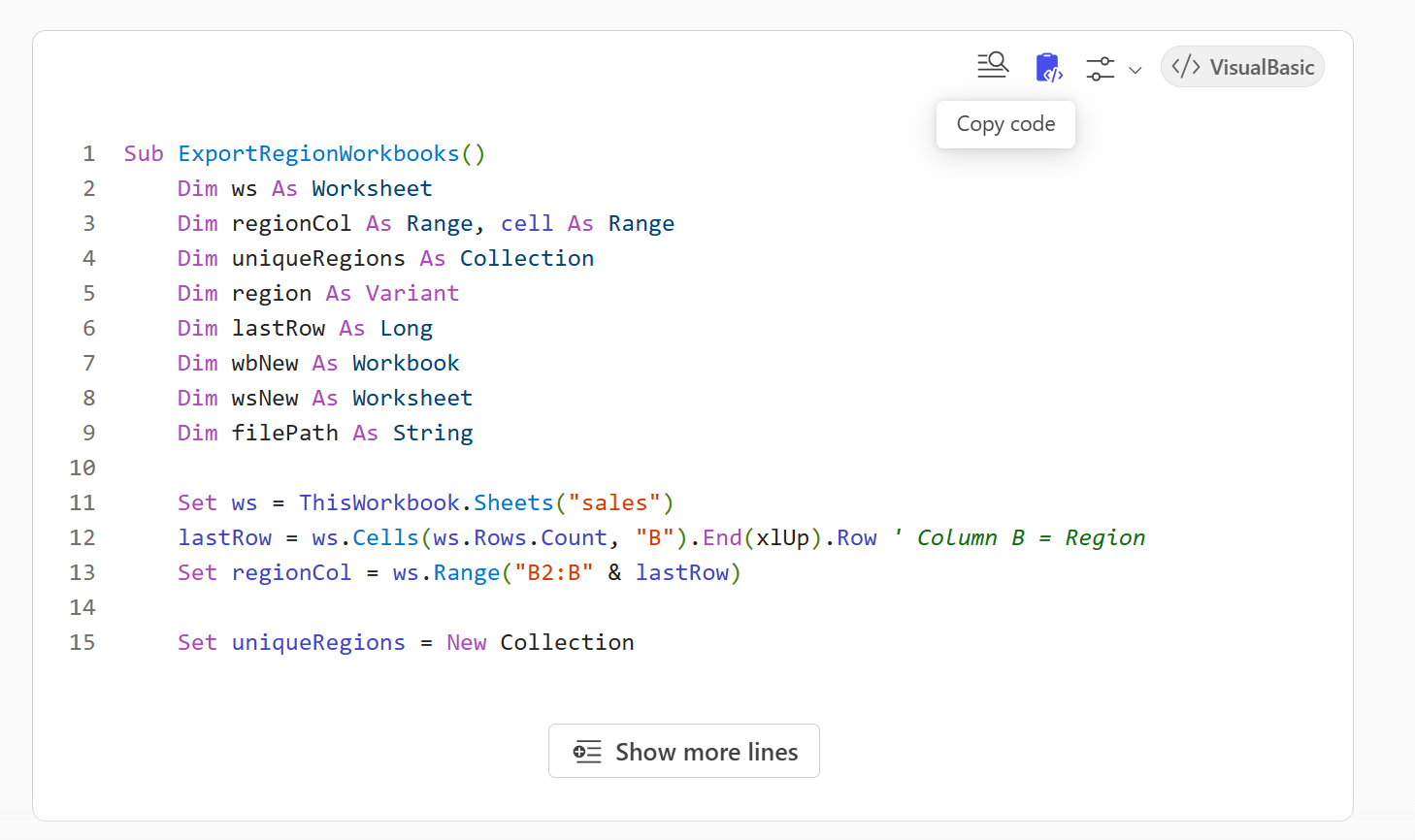Open the code settings sliders icon
The width and height of the screenshot is (1415, 840).
[1101, 68]
